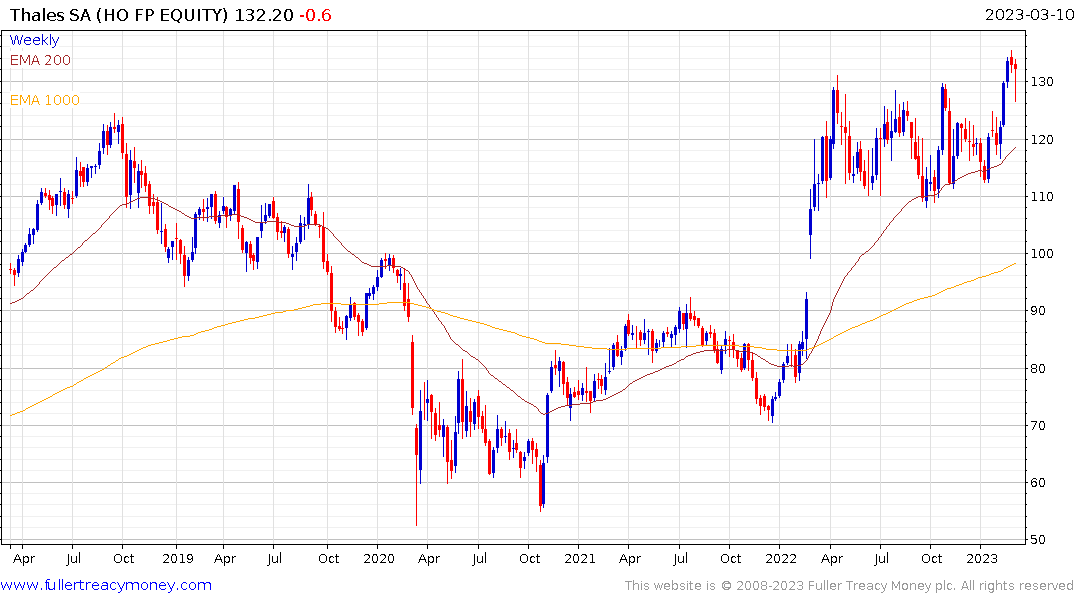Click the 130 price axis label

[x=1041, y=82]
